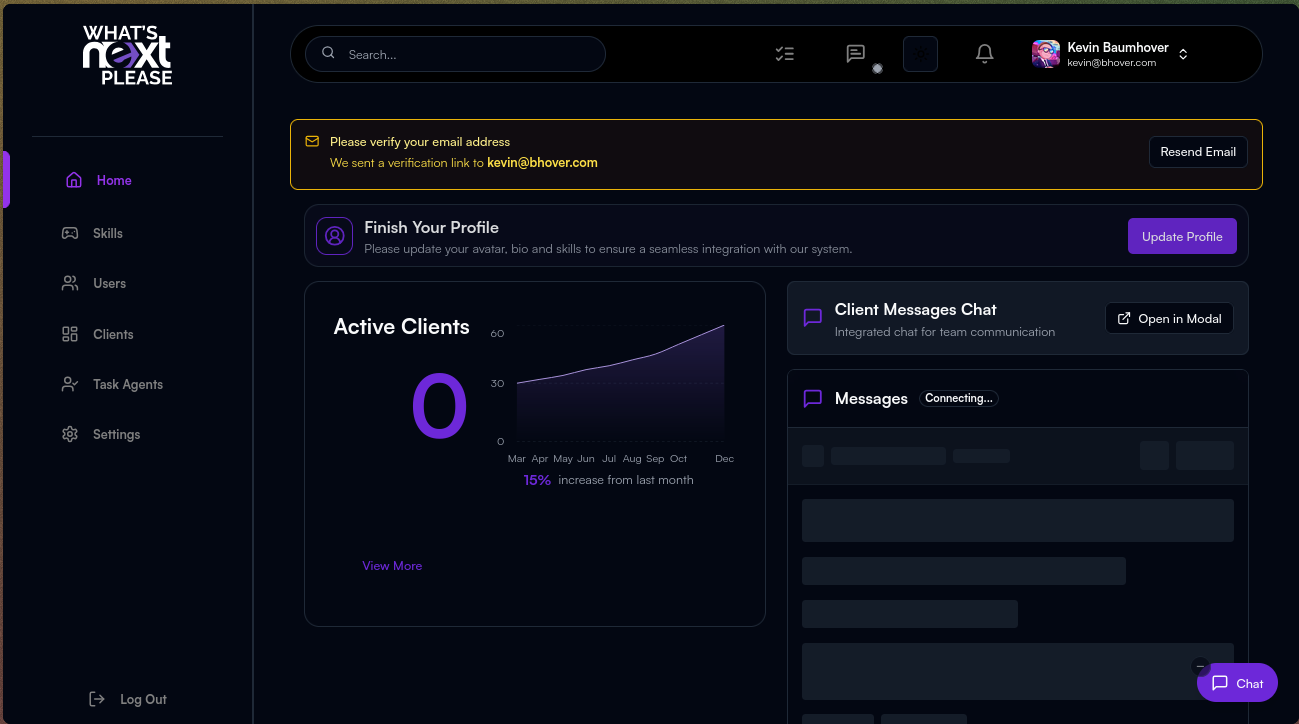The image size is (1299, 724).
Task: Toggle the light/dark theme sun button
Action: coord(920,54)
